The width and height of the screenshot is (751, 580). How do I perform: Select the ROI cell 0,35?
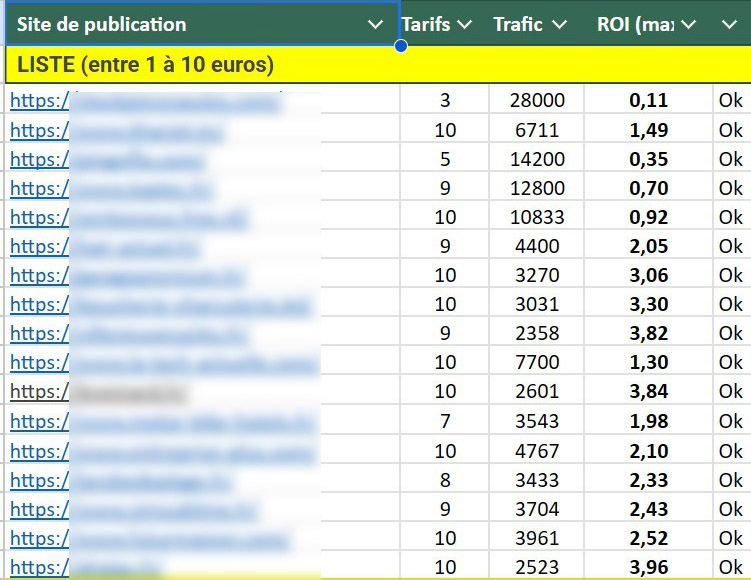649,159
